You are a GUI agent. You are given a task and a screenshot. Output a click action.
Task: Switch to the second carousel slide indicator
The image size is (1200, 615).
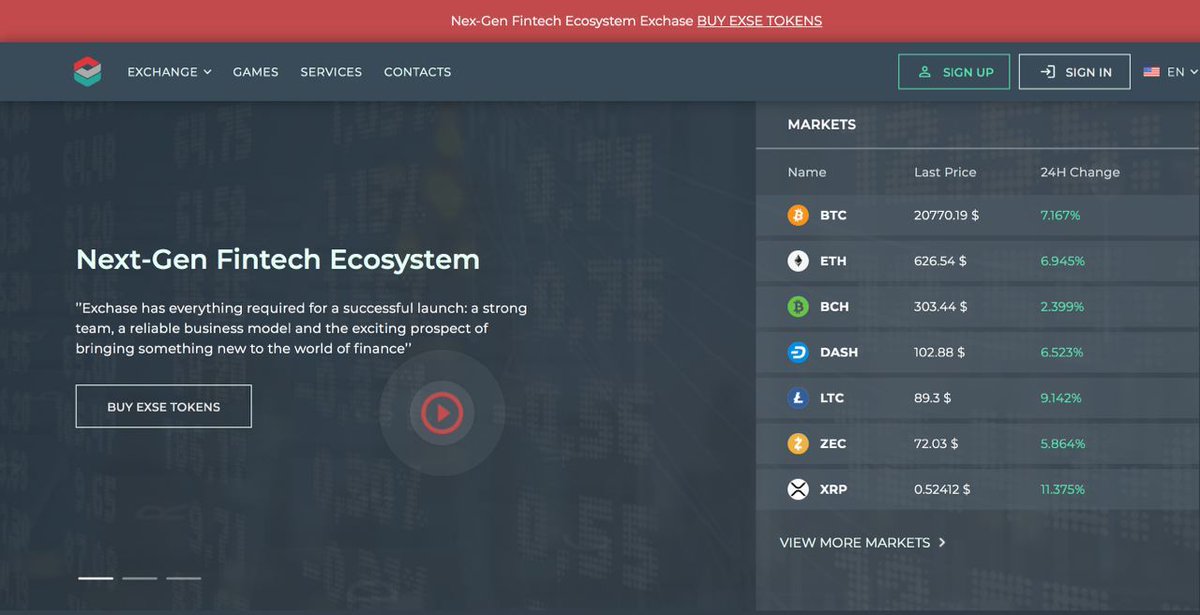[x=140, y=578]
